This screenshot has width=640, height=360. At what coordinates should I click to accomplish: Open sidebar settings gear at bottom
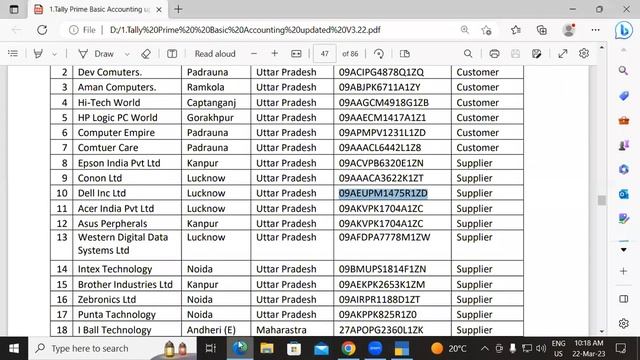pyautogui.click(x=623, y=323)
